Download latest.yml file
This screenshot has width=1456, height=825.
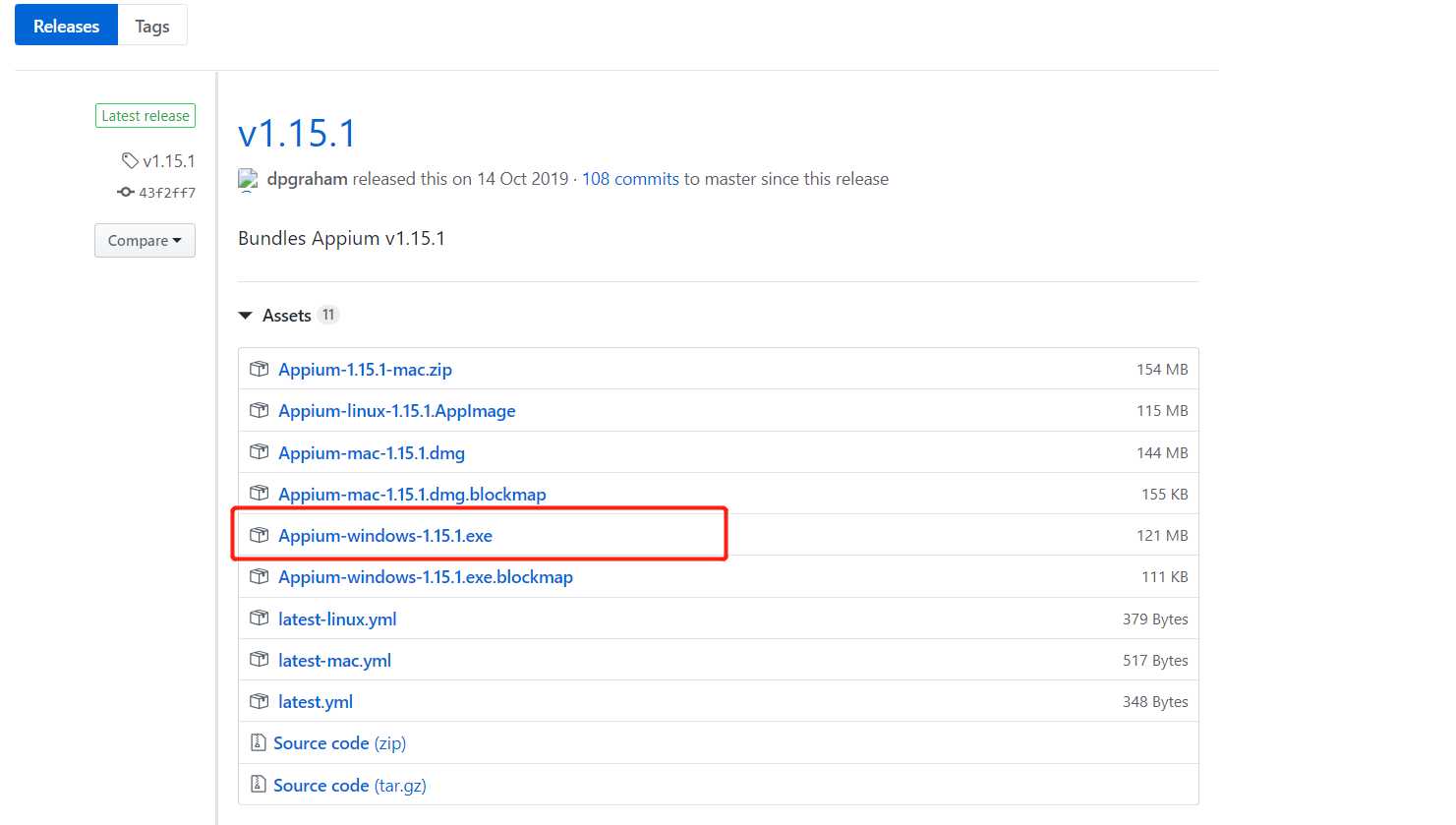[316, 702]
